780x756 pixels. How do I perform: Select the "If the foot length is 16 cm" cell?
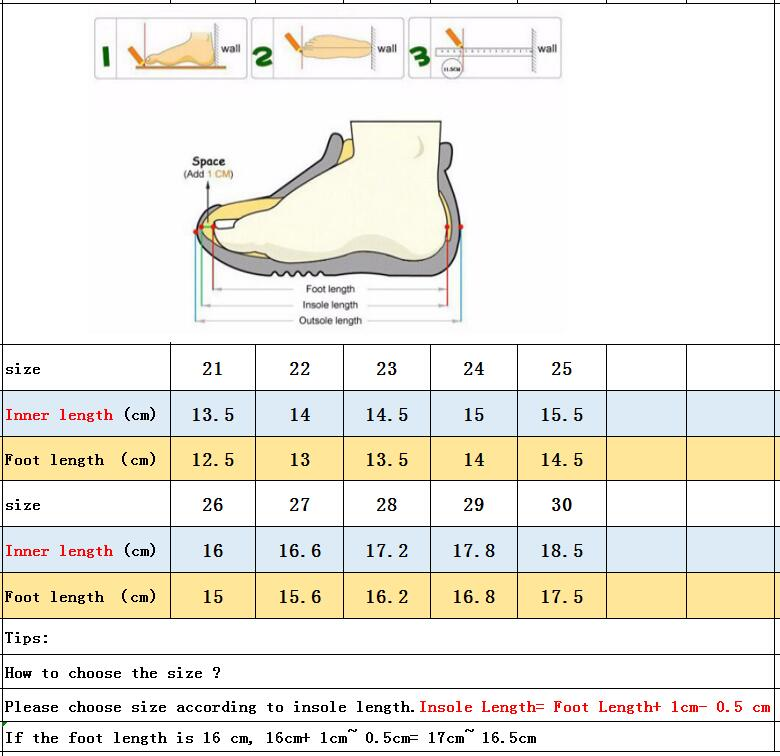(270, 739)
